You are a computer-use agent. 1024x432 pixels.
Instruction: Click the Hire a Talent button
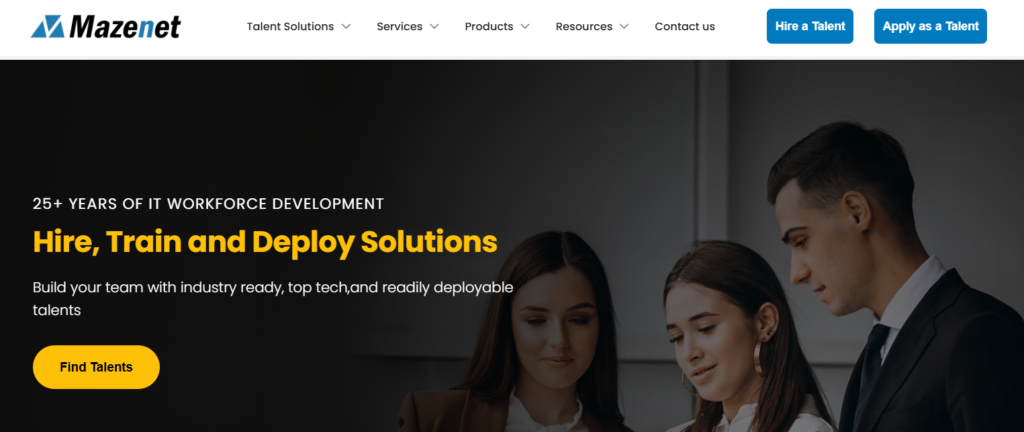[810, 26]
